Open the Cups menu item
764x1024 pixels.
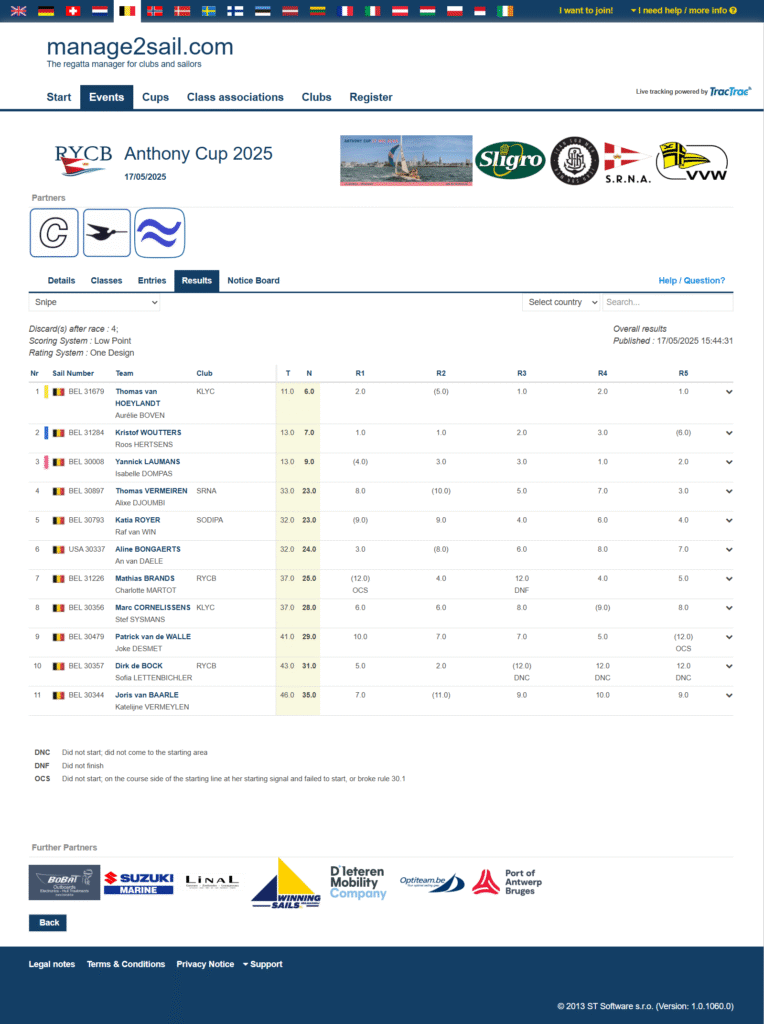(155, 97)
